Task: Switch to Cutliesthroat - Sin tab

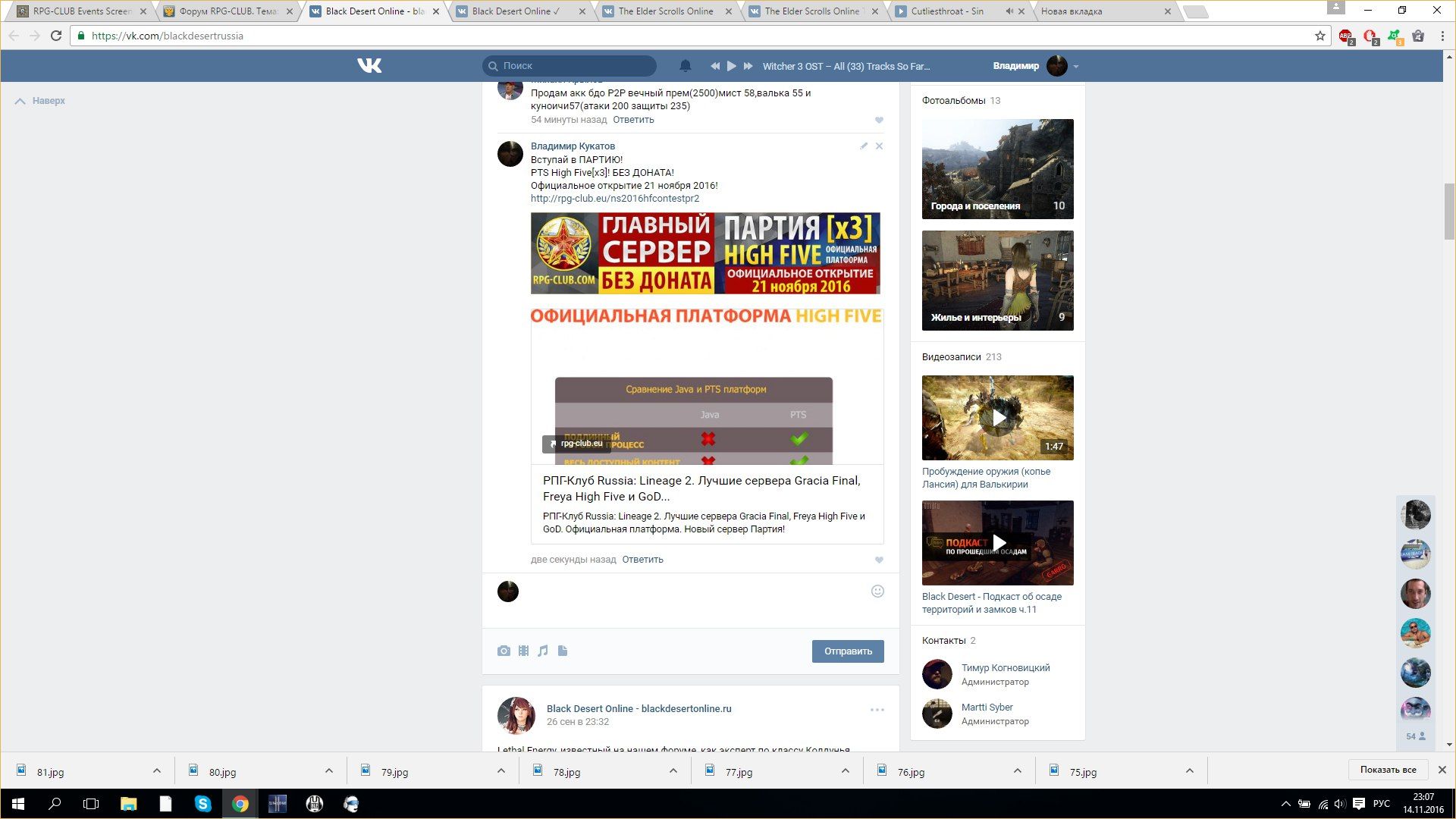Action: [946, 11]
